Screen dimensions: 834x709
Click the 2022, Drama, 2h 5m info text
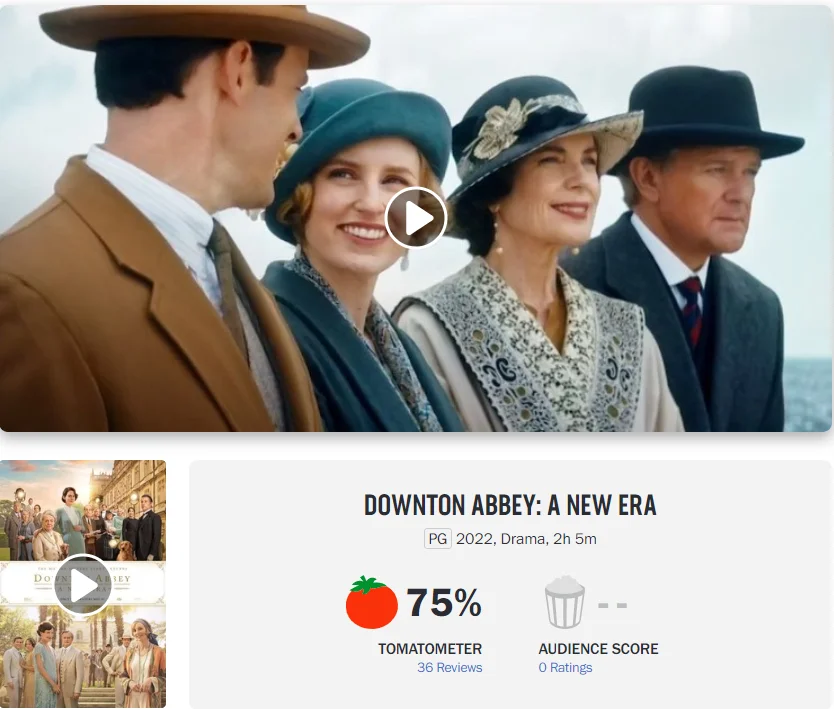coord(526,539)
